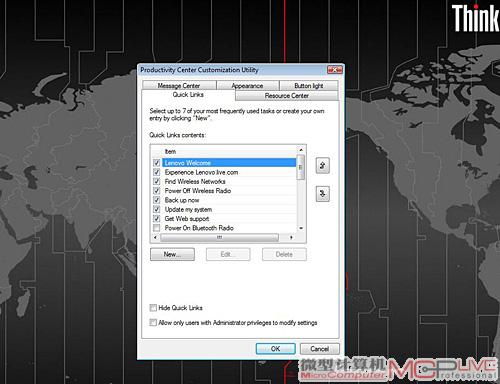Enable Administrator privileges only checkbox
The image size is (500, 384).
(x=153, y=322)
